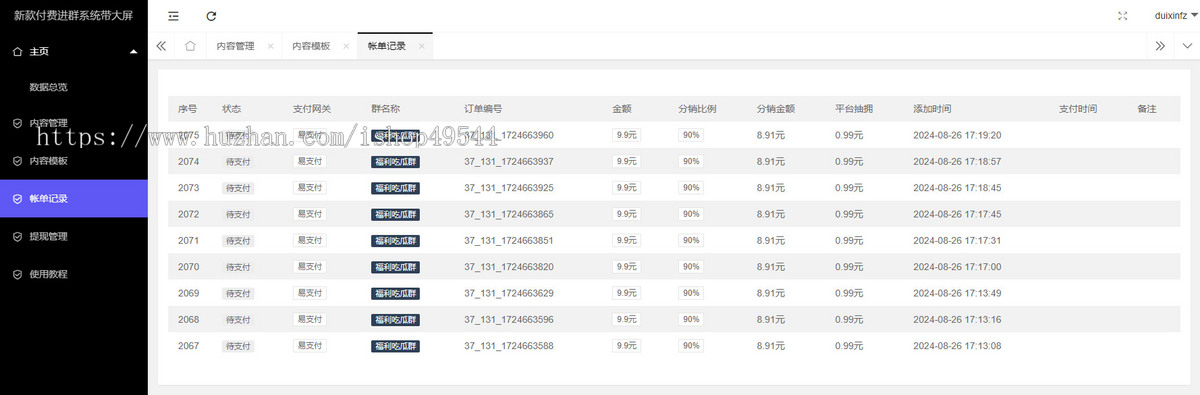Click the 群名称 column header

point(386,109)
